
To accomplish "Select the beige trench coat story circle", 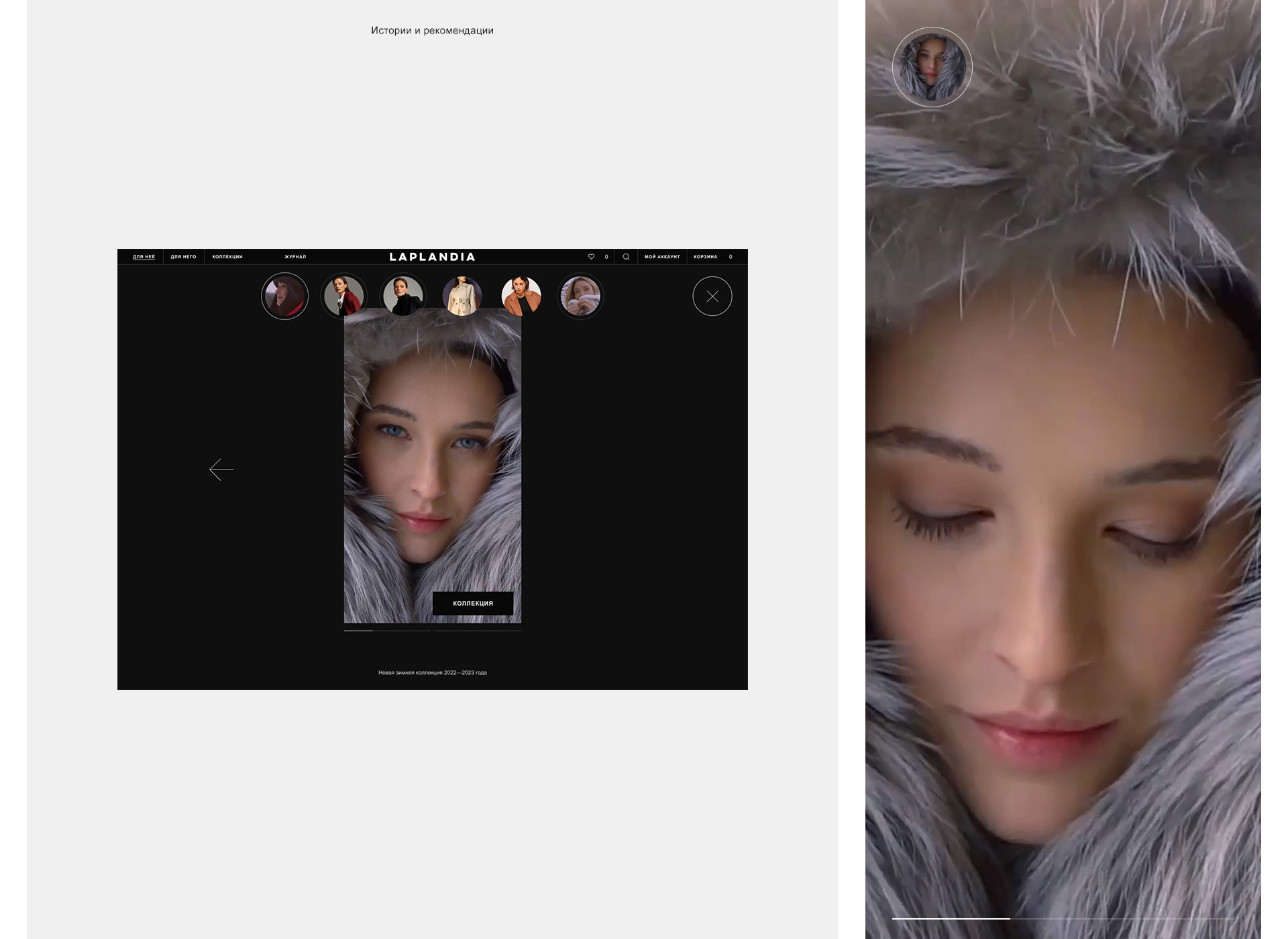I will click(462, 296).
